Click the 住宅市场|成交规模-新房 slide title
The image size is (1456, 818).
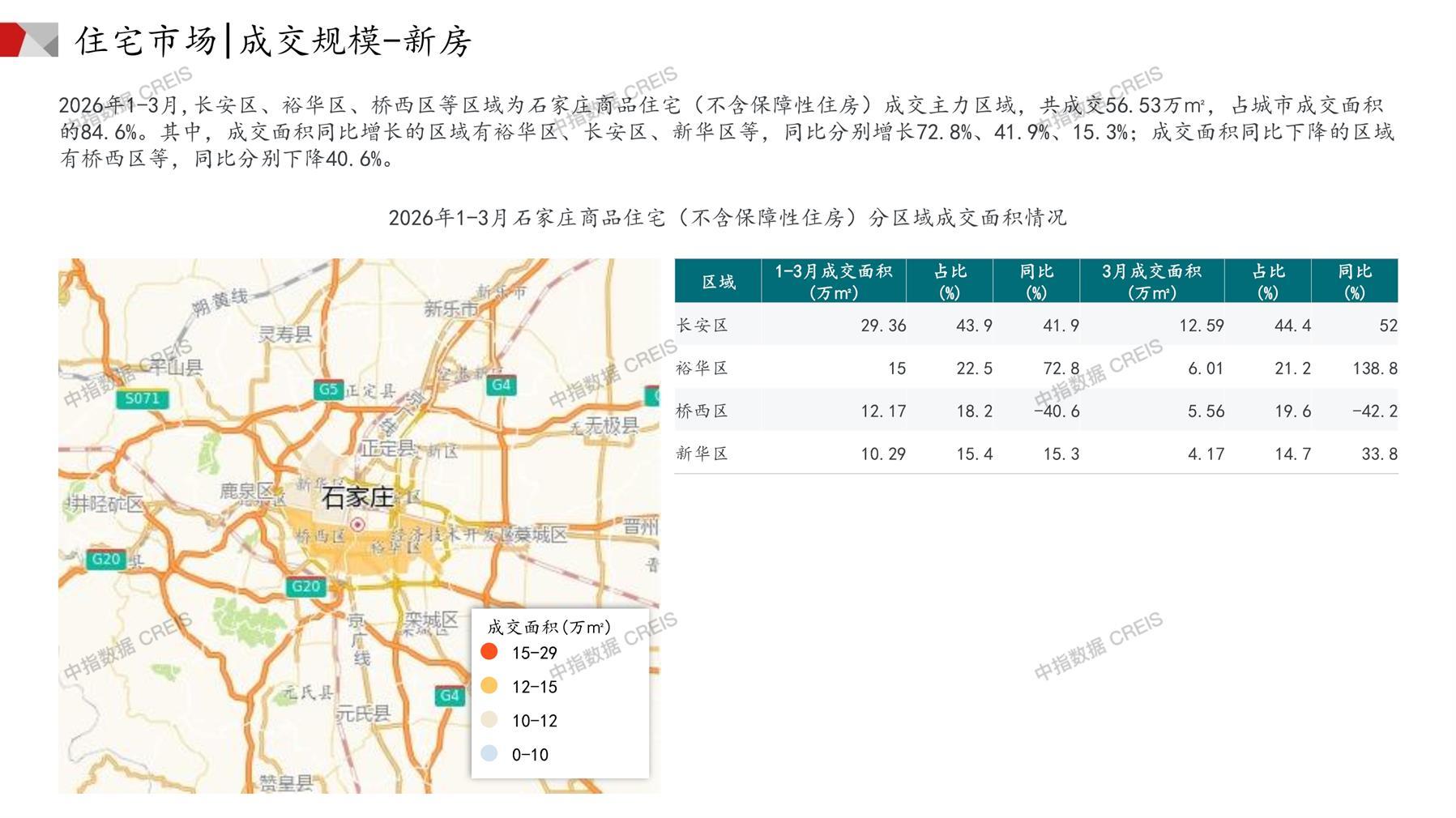click(x=273, y=40)
